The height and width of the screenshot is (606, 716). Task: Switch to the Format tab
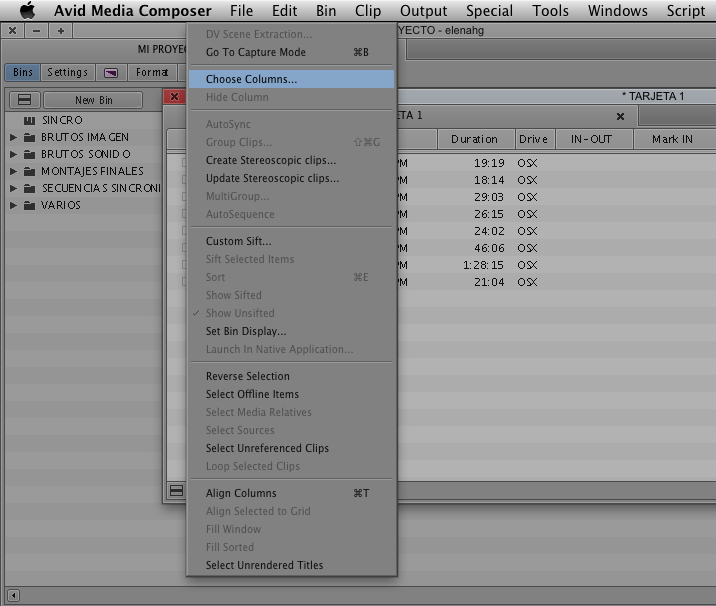(152, 72)
